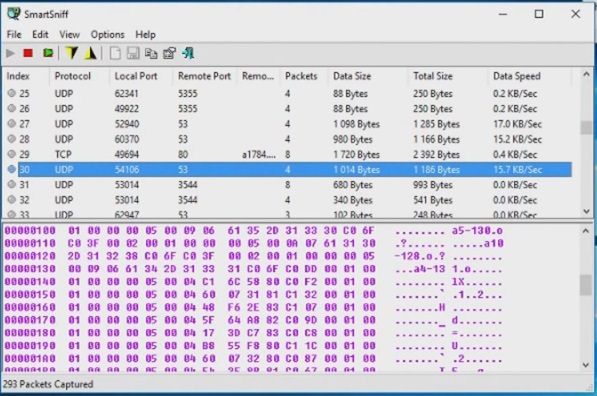Click connection list scrollbar down arrow

pos(586,211)
